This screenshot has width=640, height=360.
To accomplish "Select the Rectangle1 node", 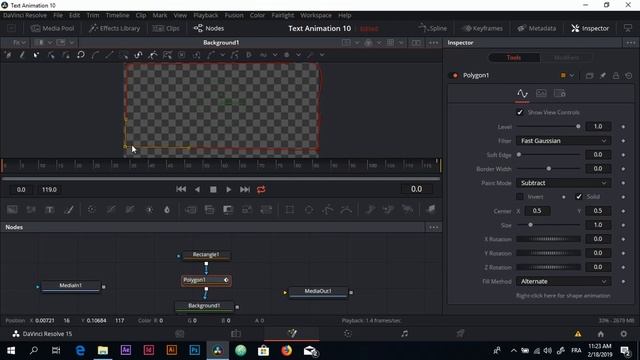I will 206,255.
